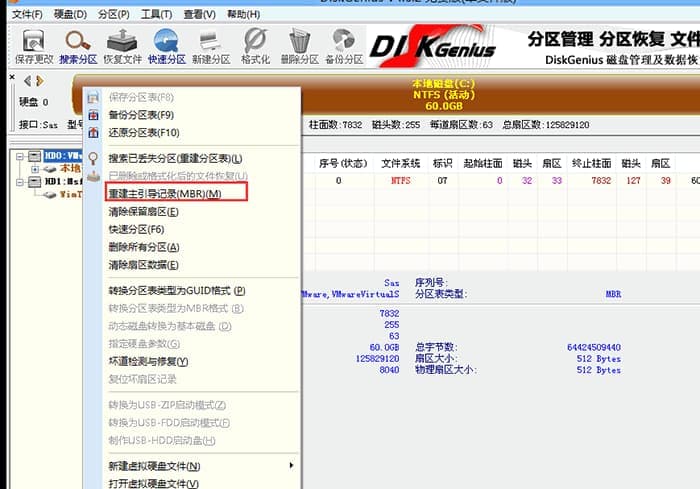Launch the 快速分区 quick partition tool

point(166,45)
